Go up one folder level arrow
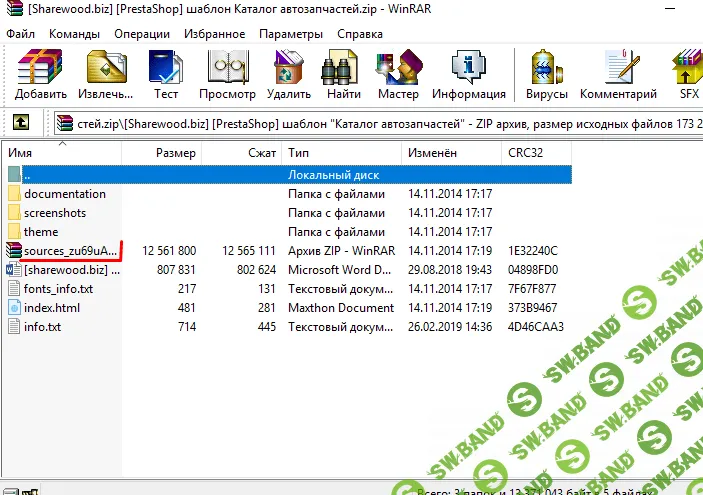703x495 pixels. click(21, 122)
